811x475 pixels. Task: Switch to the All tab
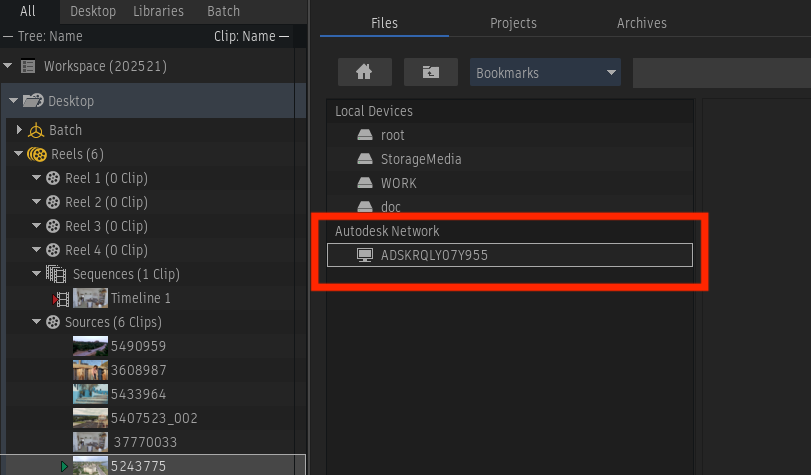28,11
